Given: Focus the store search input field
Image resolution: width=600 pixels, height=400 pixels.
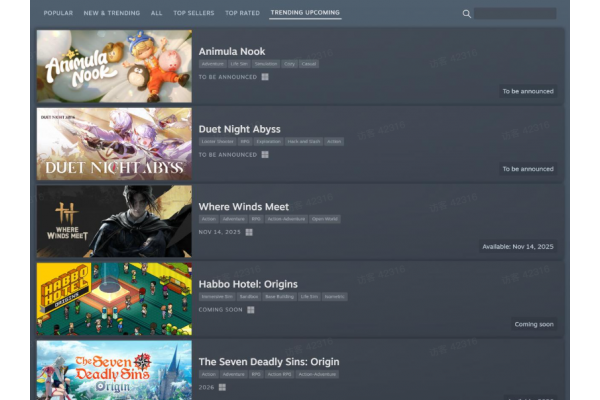Looking at the screenshot, I should (515, 14).
